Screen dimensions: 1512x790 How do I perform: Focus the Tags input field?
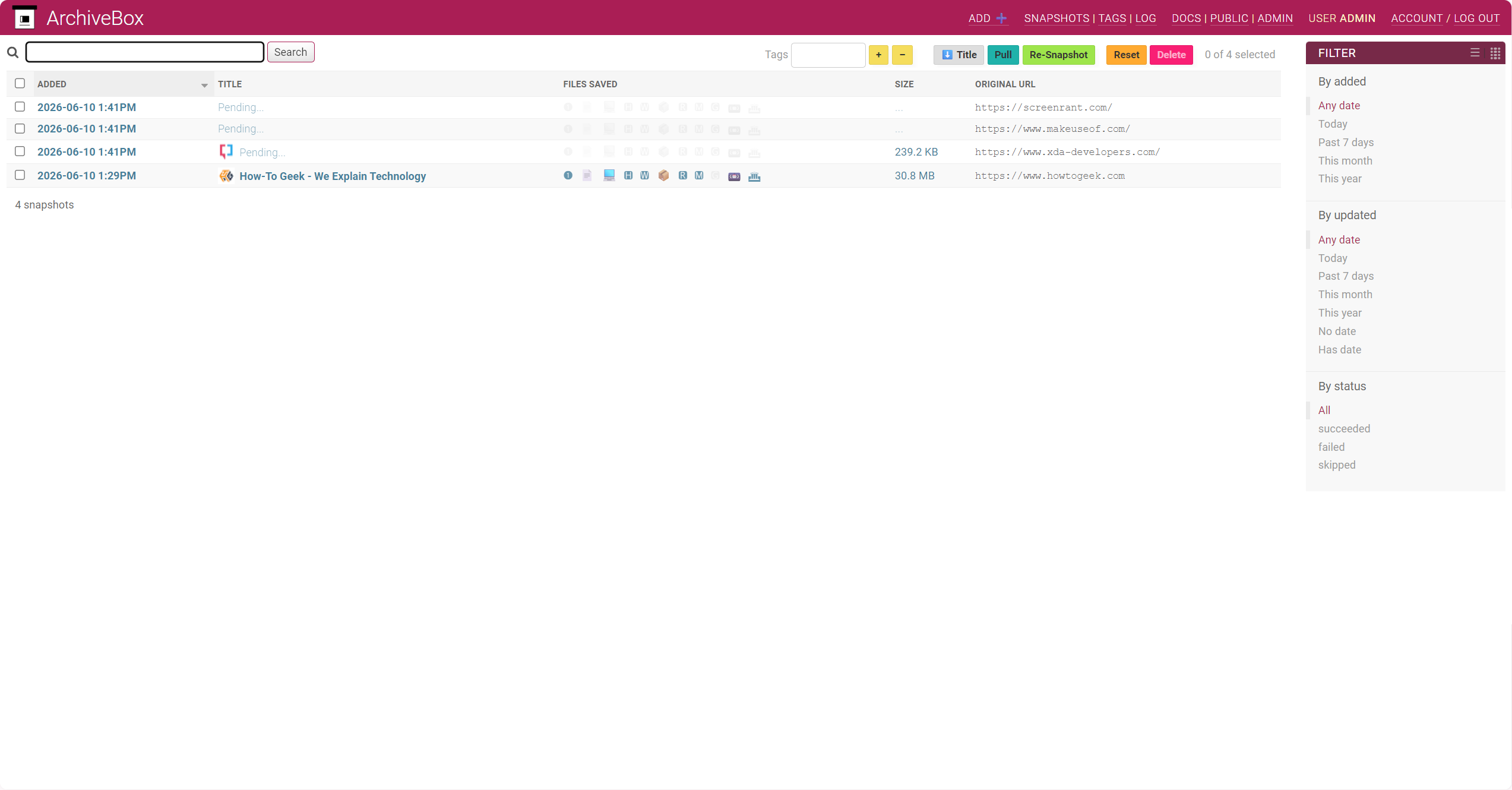coord(828,55)
